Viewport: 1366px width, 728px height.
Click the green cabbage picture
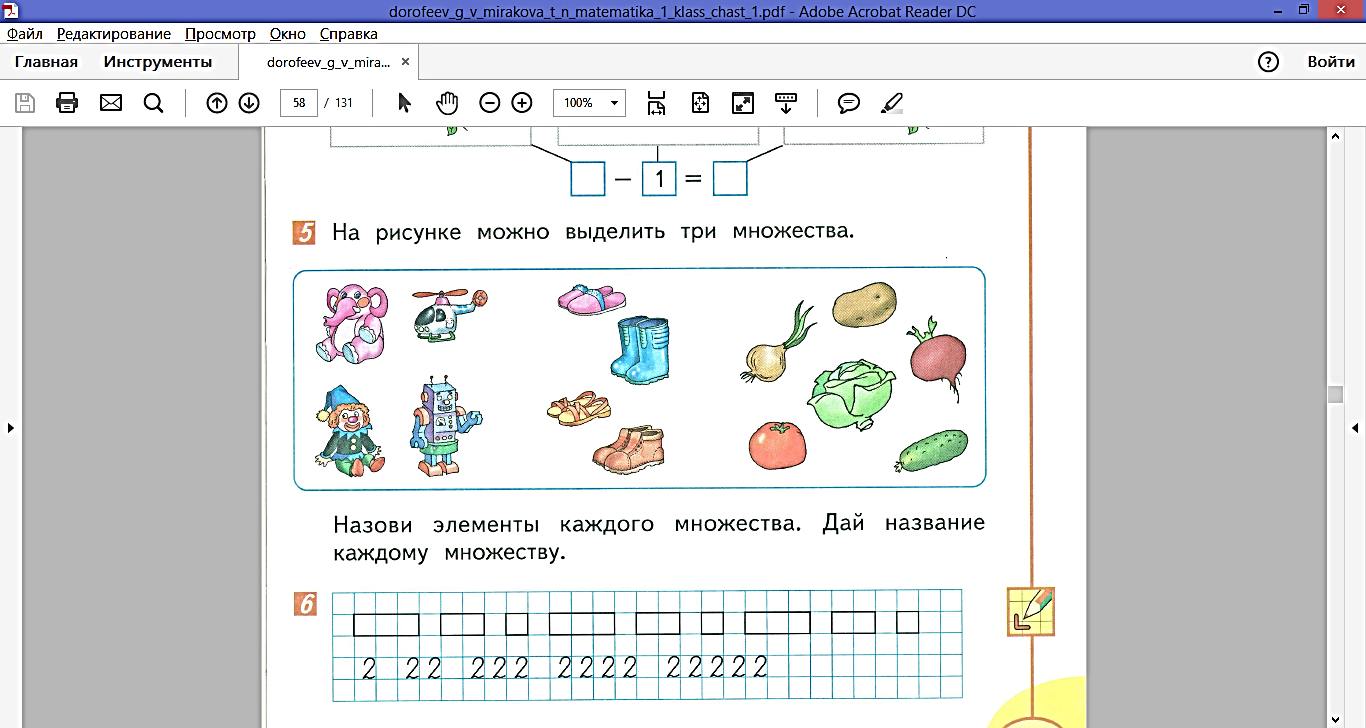tap(851, 394)
